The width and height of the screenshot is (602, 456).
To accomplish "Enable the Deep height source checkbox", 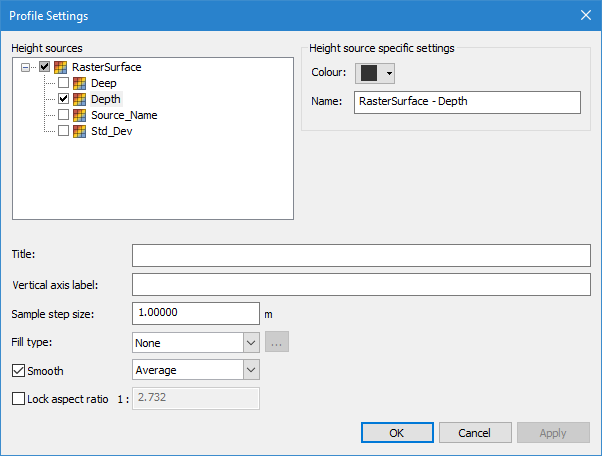I will pyautogui.click(x=63, y=83).
